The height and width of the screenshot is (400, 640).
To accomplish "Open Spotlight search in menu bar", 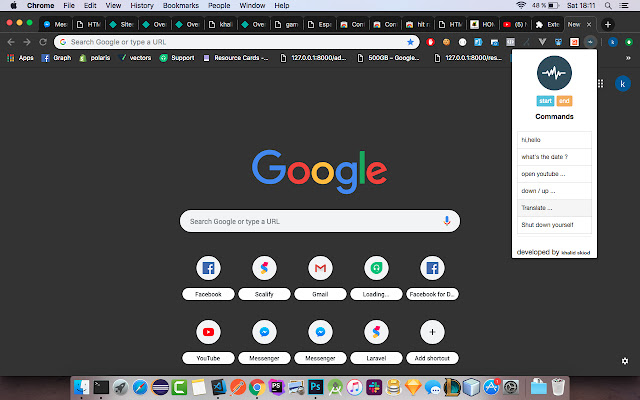I will click(x=608, y=6).
